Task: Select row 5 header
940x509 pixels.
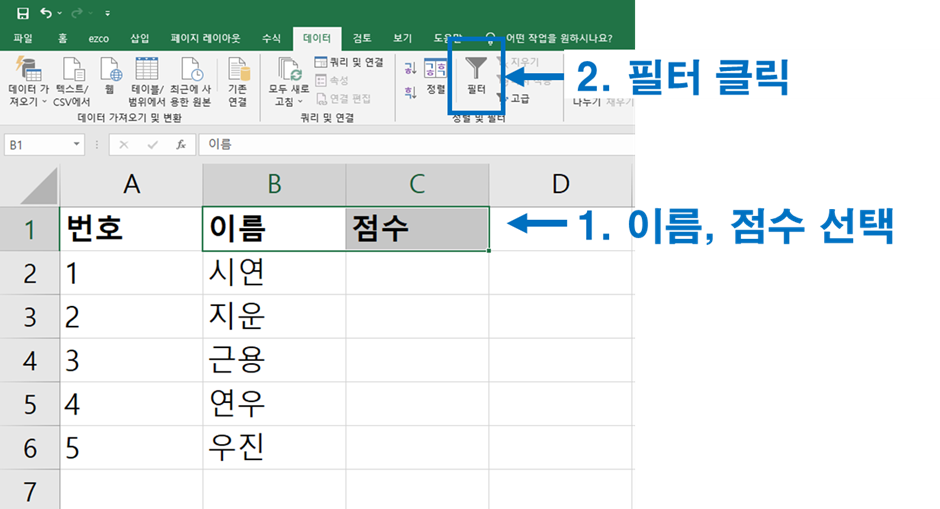Action: click(x=29, y=404)
